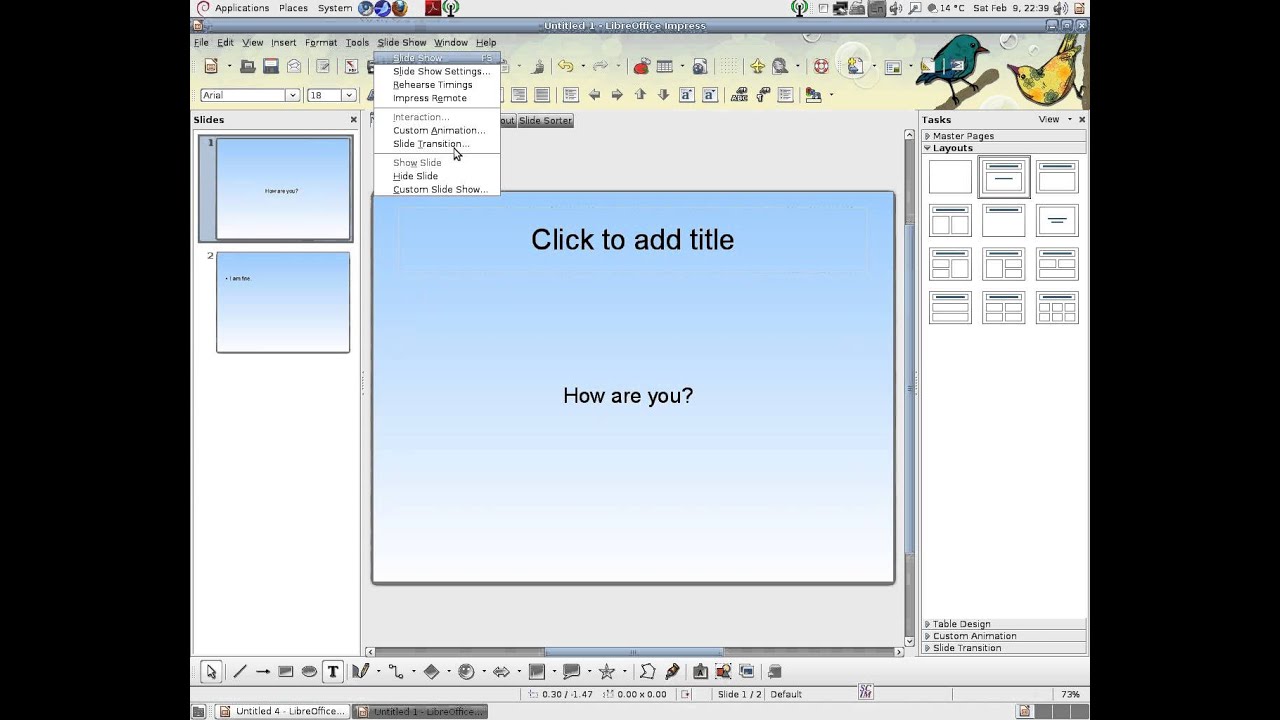This screenshot has width=1280, height=720.
Task: Open the Connector tool dropdown arrow
Action: [413, 672]
